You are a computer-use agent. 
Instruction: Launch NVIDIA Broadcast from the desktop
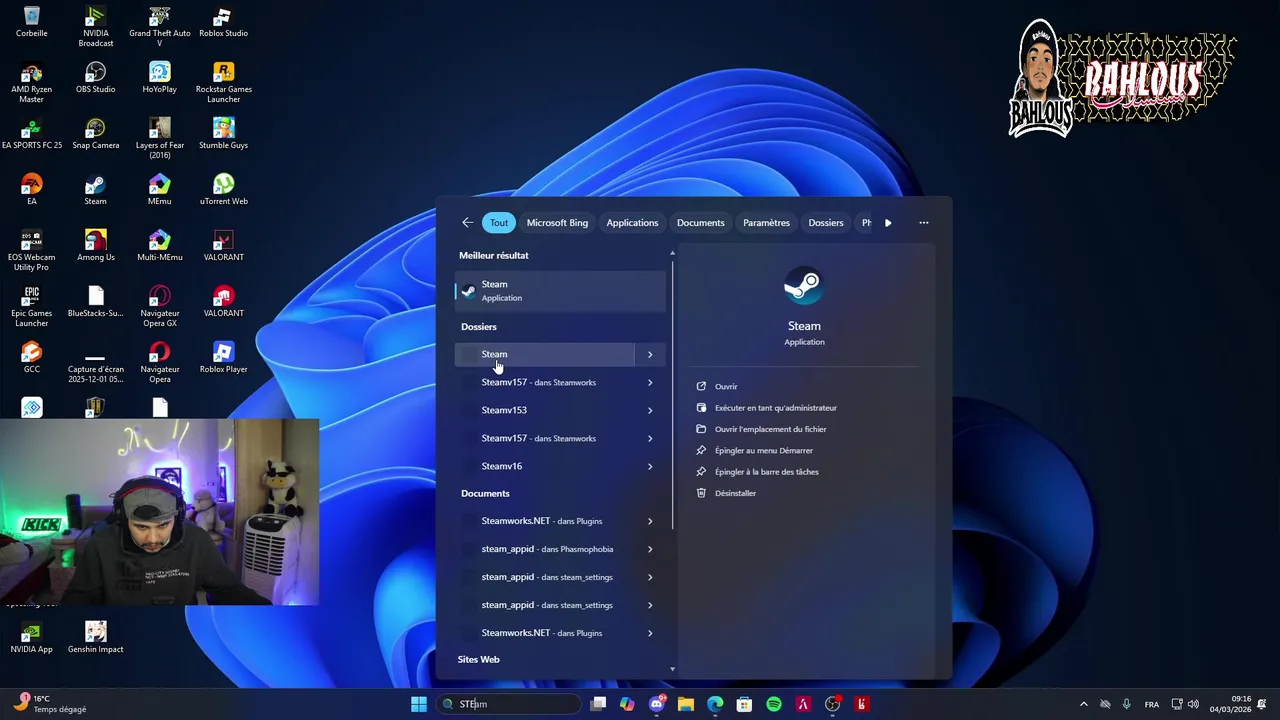coord(96,27)
